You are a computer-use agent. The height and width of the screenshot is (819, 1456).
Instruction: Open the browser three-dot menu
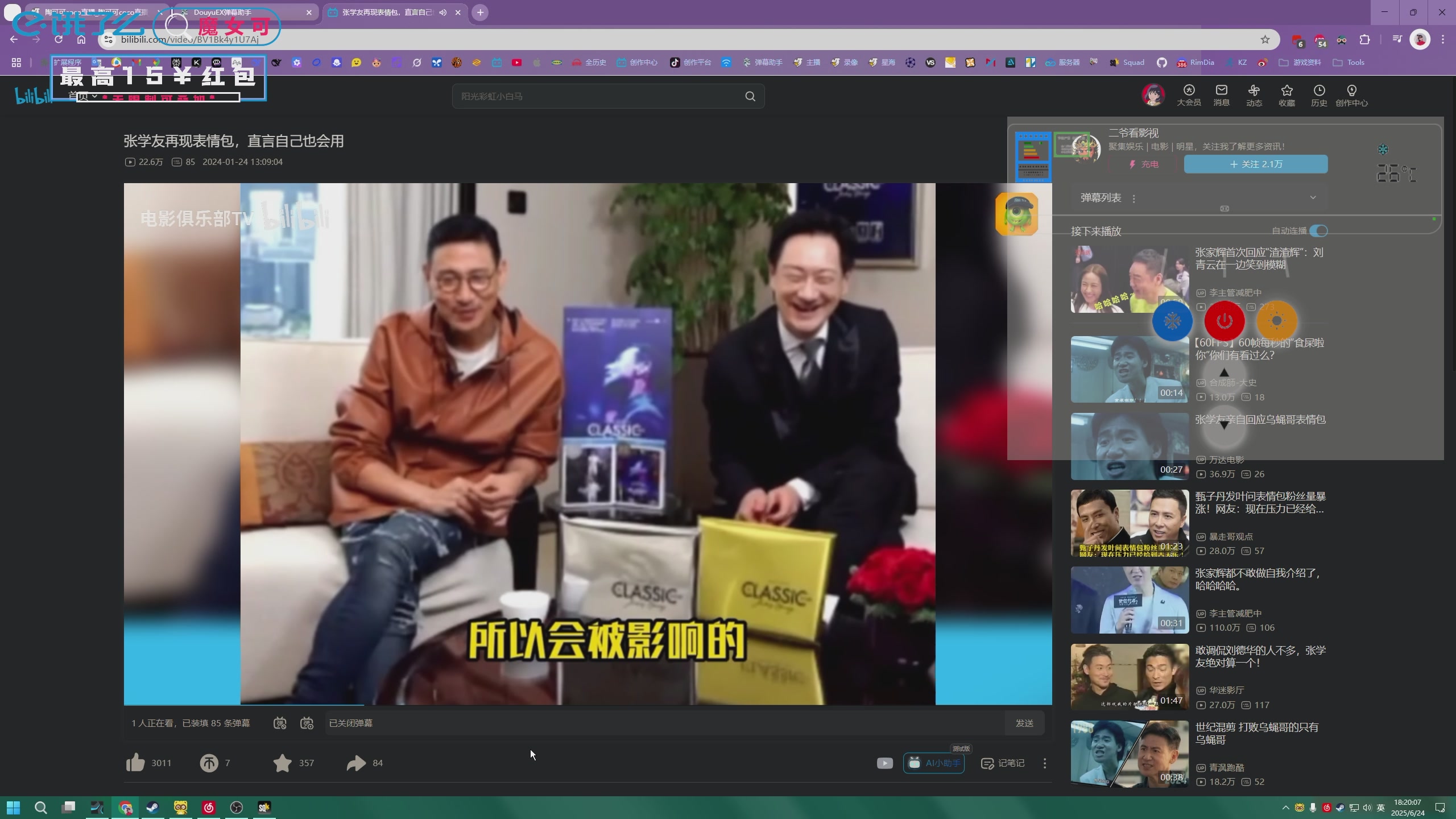tap(1443, 39)
